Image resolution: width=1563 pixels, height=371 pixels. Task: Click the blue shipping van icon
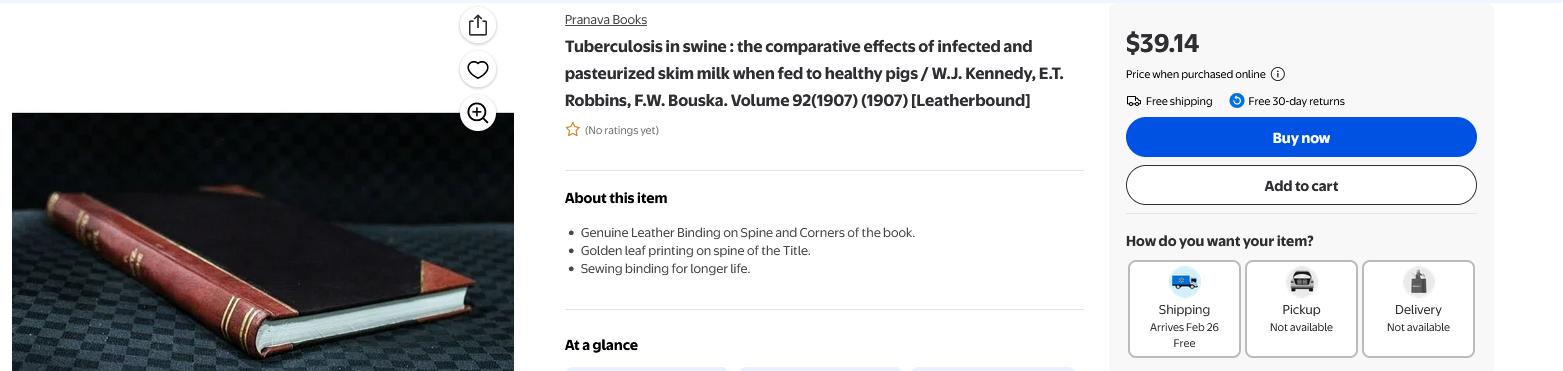tap(1184, 281)
